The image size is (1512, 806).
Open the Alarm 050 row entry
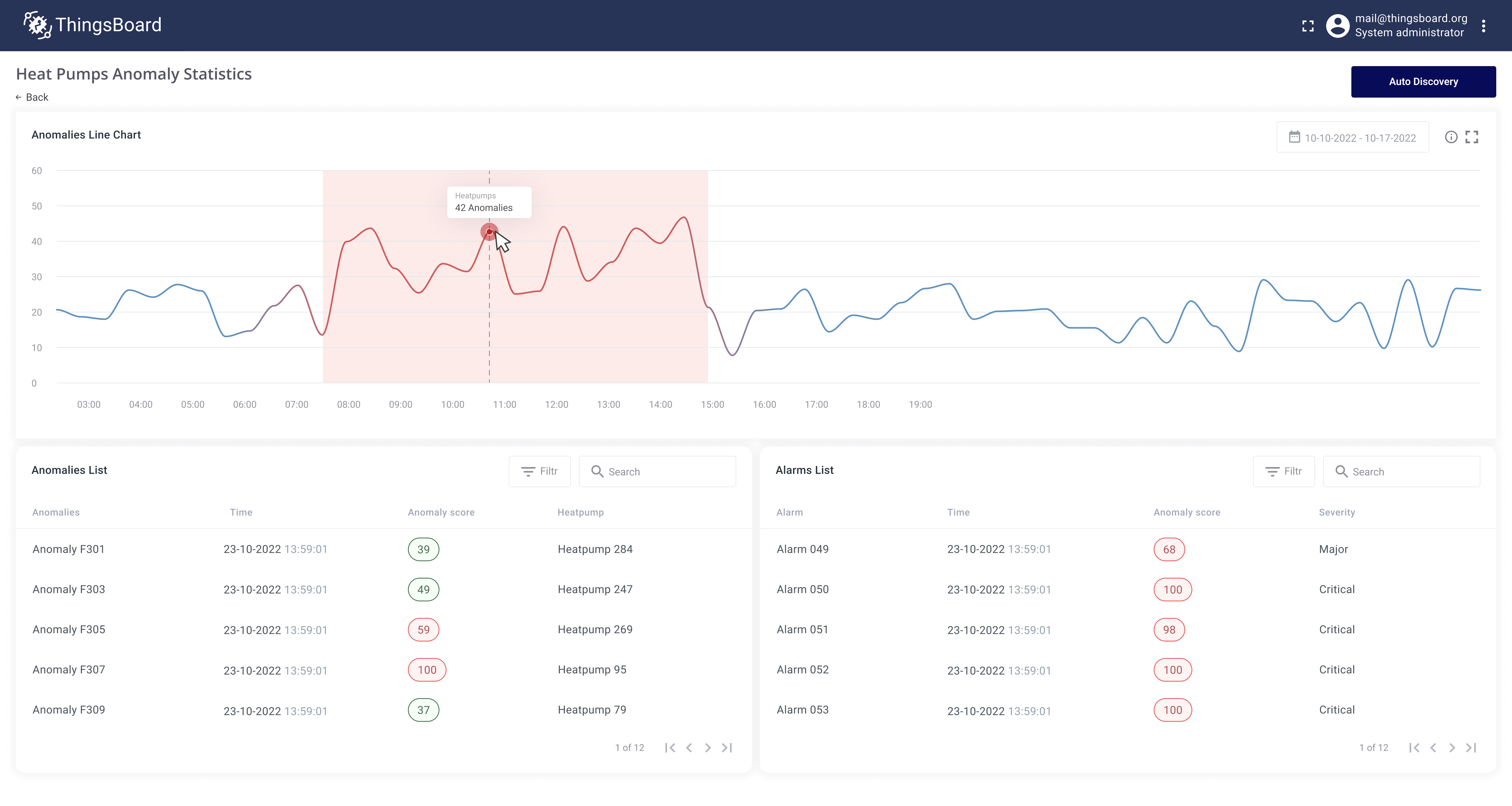tap(802, 589)
